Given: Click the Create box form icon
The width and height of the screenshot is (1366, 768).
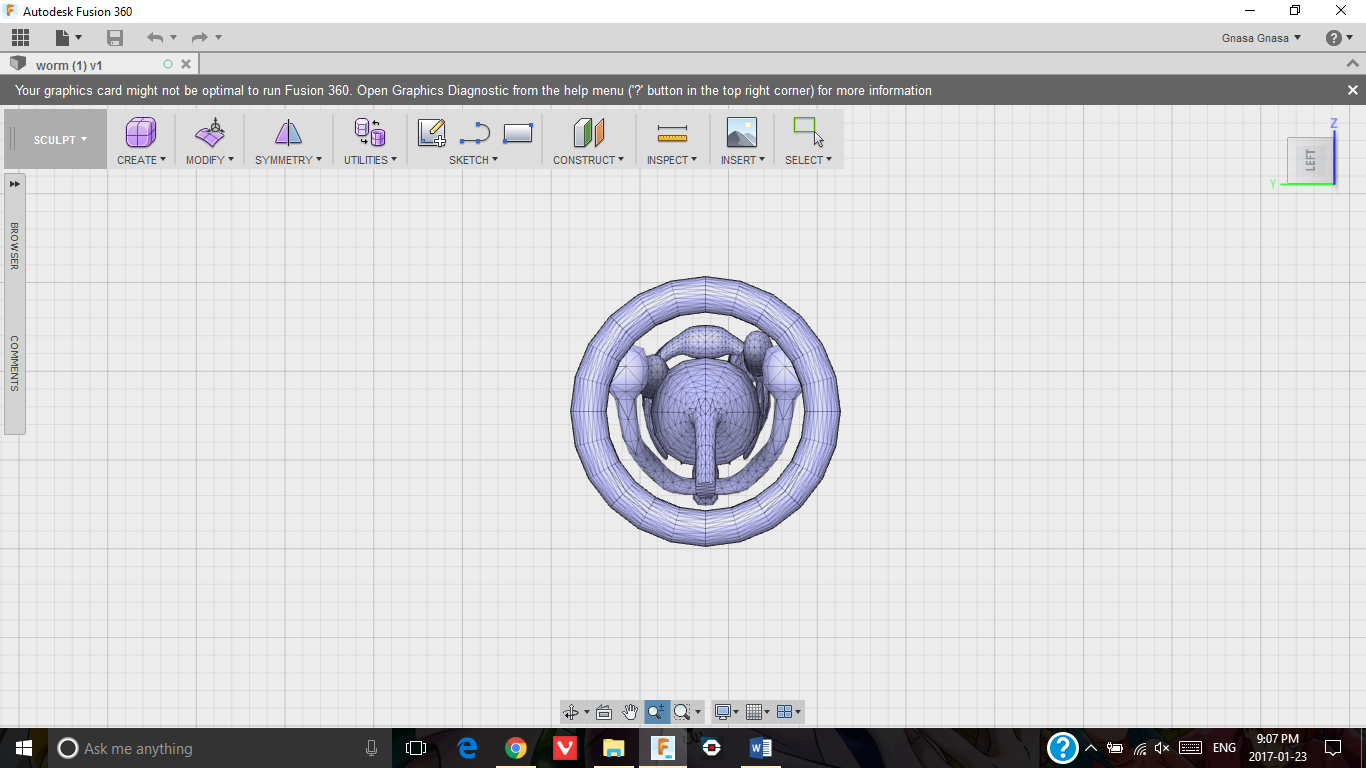Looking at the screenshot, I should click(141, 132).
